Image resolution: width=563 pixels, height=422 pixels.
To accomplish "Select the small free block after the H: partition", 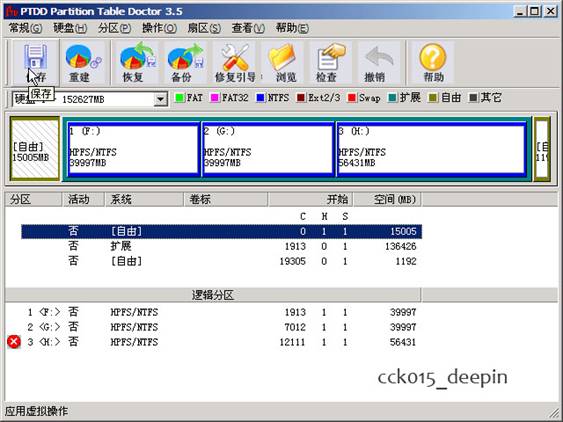I will [542, 149].
